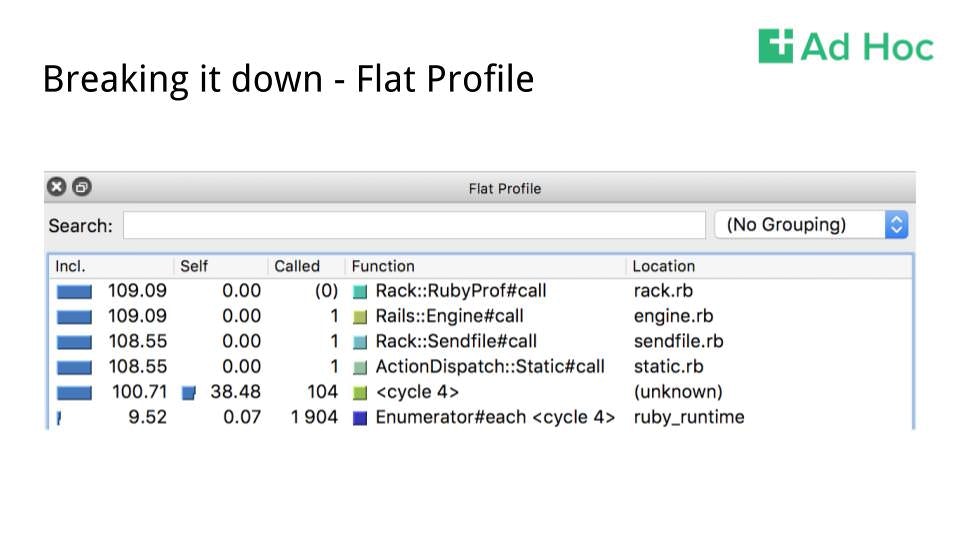Select the ActionDispatch::Static#call function
Image resolution: width=960 pixels, height=540 pixels.
(x=490, y=367)
